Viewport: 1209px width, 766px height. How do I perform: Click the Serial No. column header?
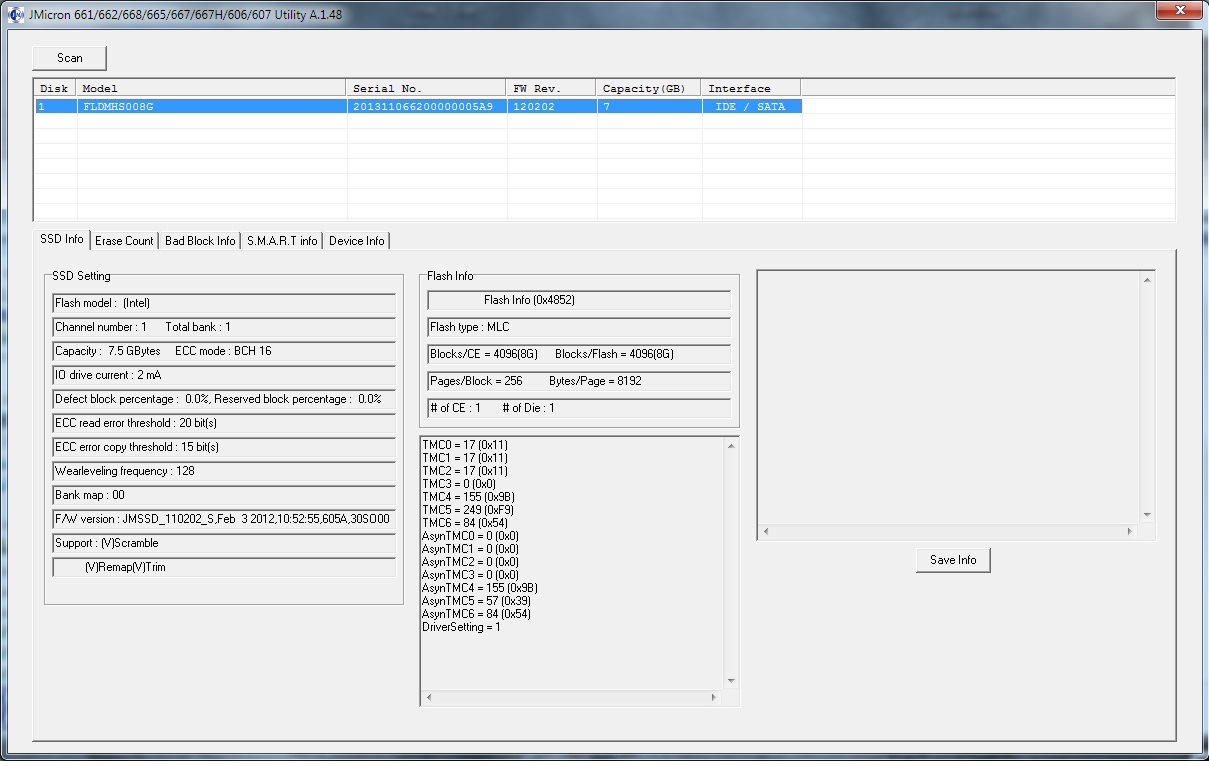click(x=426, y=88)
